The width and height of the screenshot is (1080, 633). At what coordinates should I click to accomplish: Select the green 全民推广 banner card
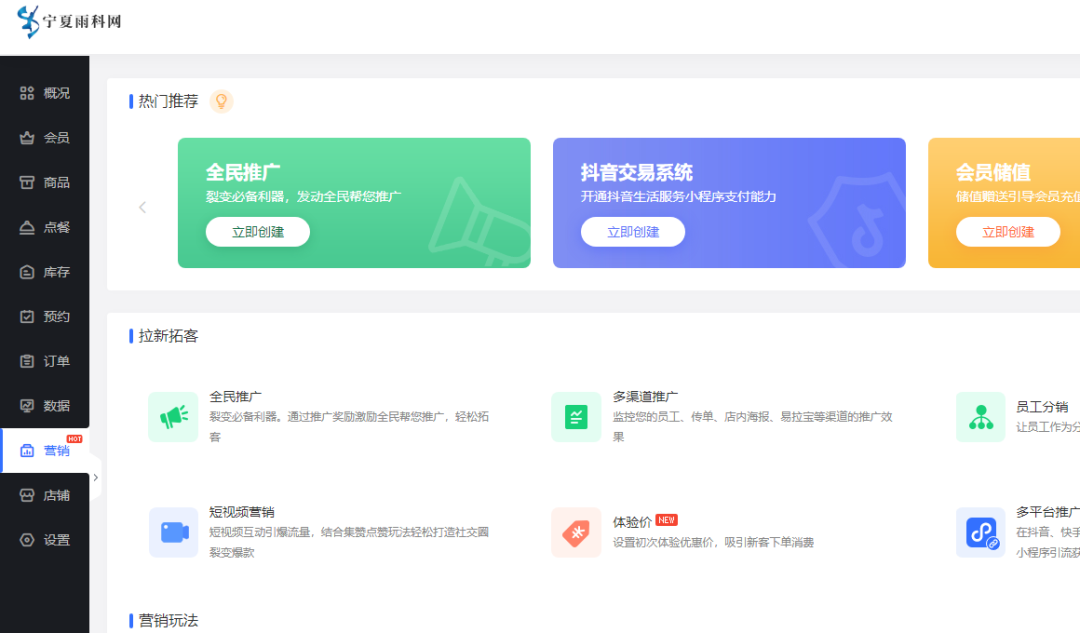click(x=354, y=203)
